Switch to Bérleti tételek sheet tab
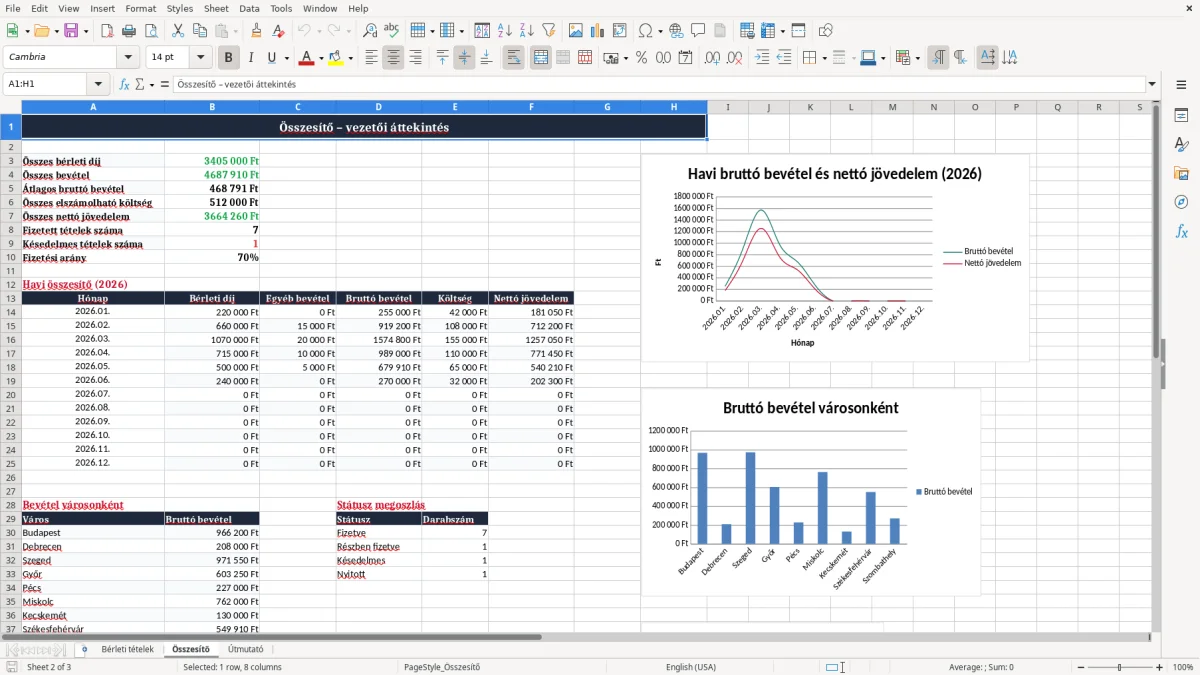The width and height of the screenshot is (1200, 675). click(x=127, y=649)
